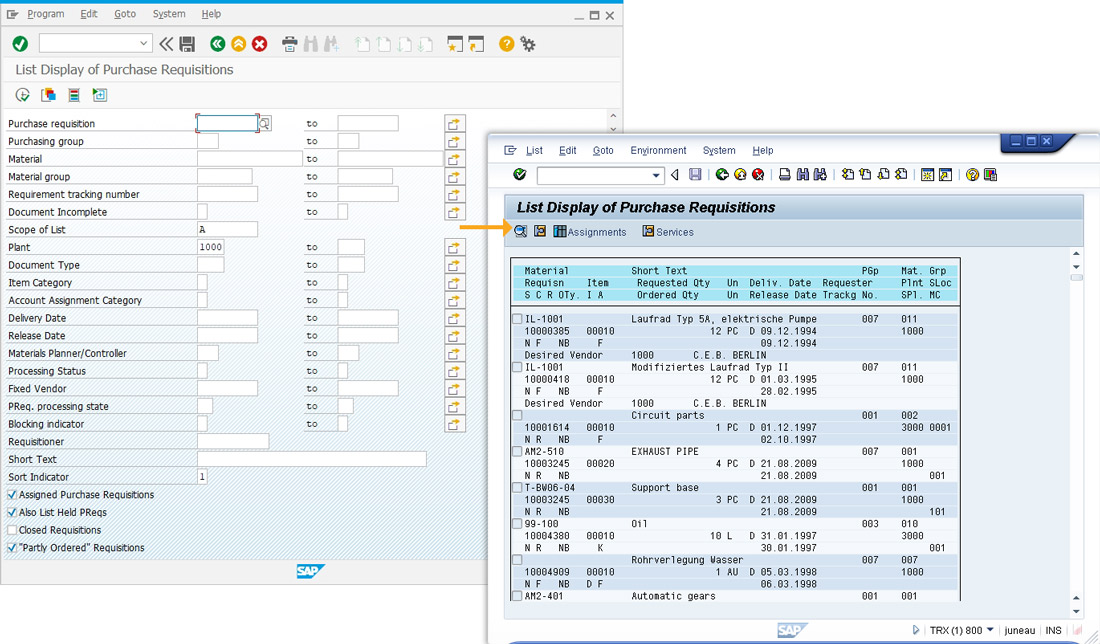Open multiple selection for Delivery Date
The height and width of the screenshot is (644, 1100).
(455, 318)
